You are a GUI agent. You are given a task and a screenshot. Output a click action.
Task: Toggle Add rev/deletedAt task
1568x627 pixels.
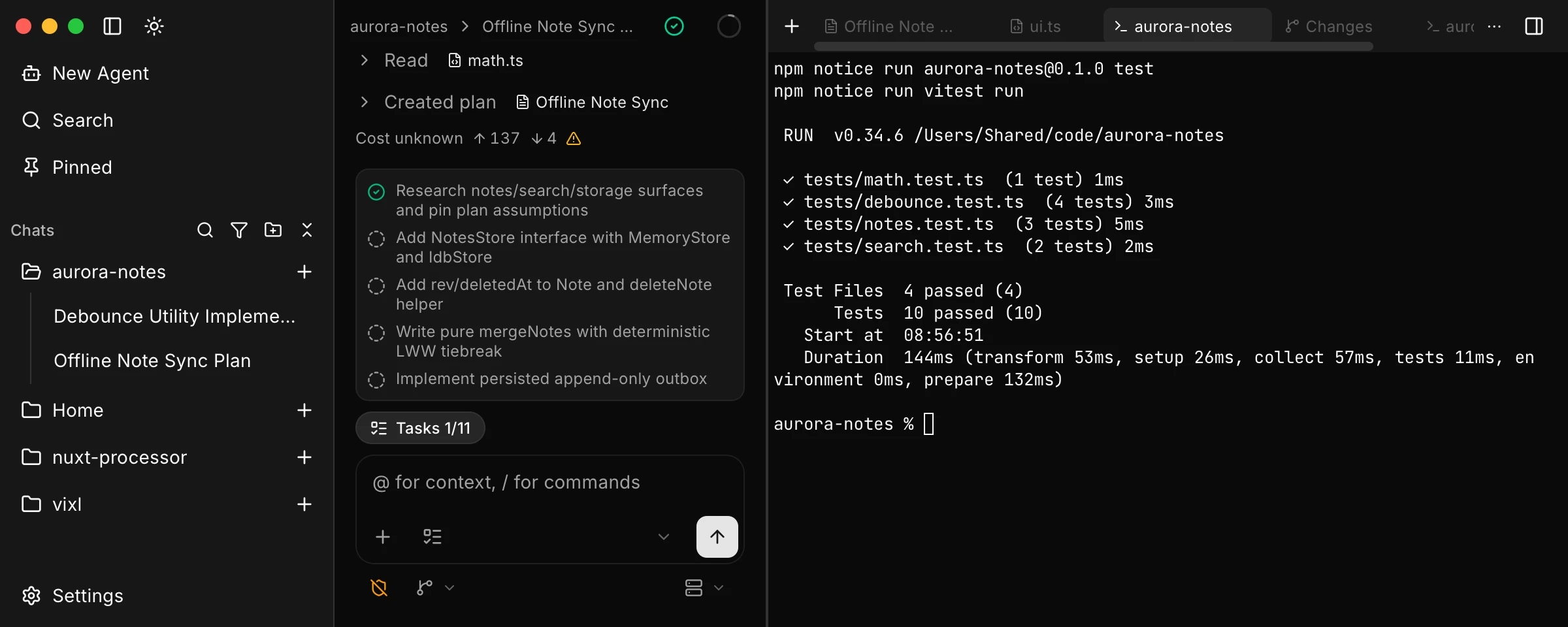376,286
